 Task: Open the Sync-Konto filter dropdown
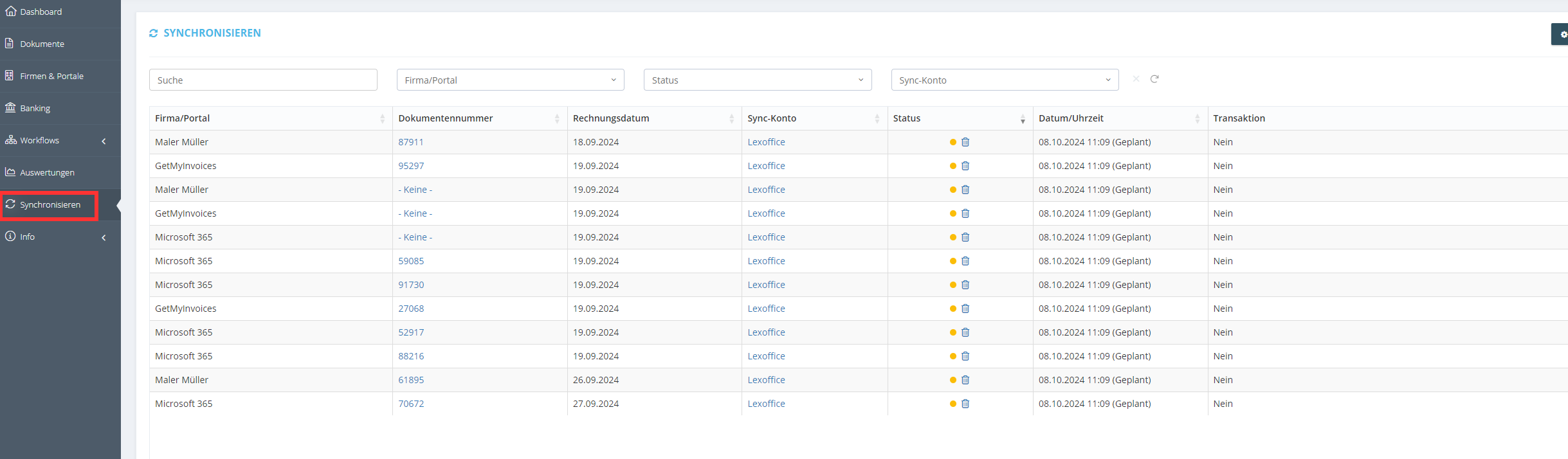(1005, 80)
